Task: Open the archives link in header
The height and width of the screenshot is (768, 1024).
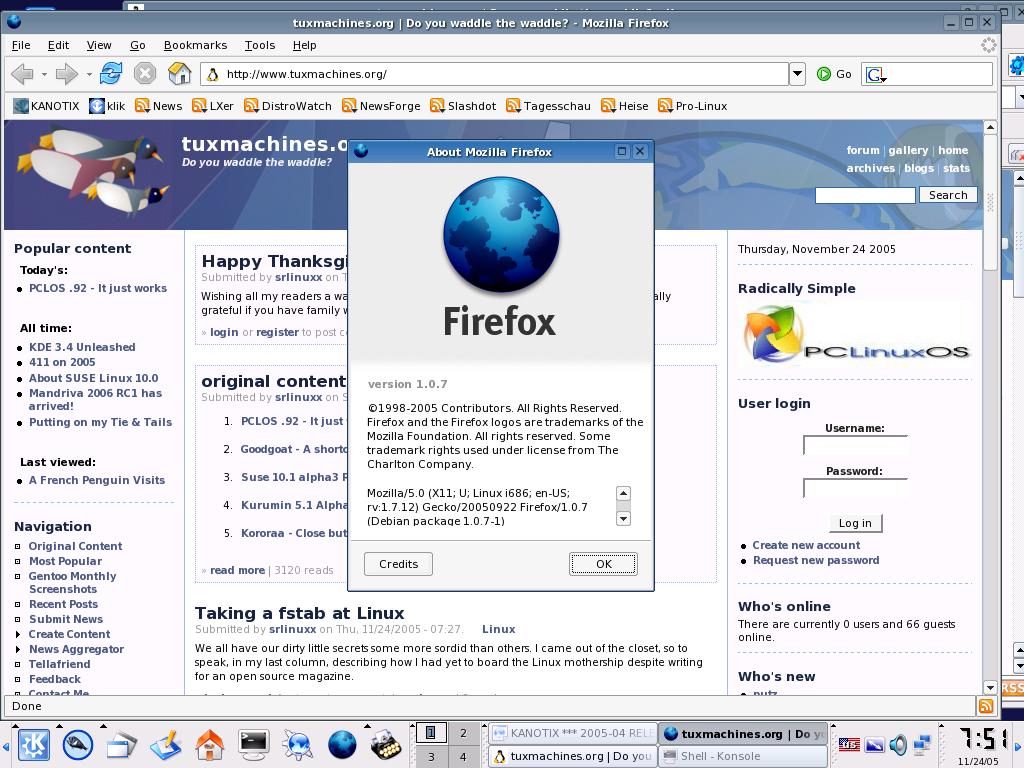Action: point(871,168)
